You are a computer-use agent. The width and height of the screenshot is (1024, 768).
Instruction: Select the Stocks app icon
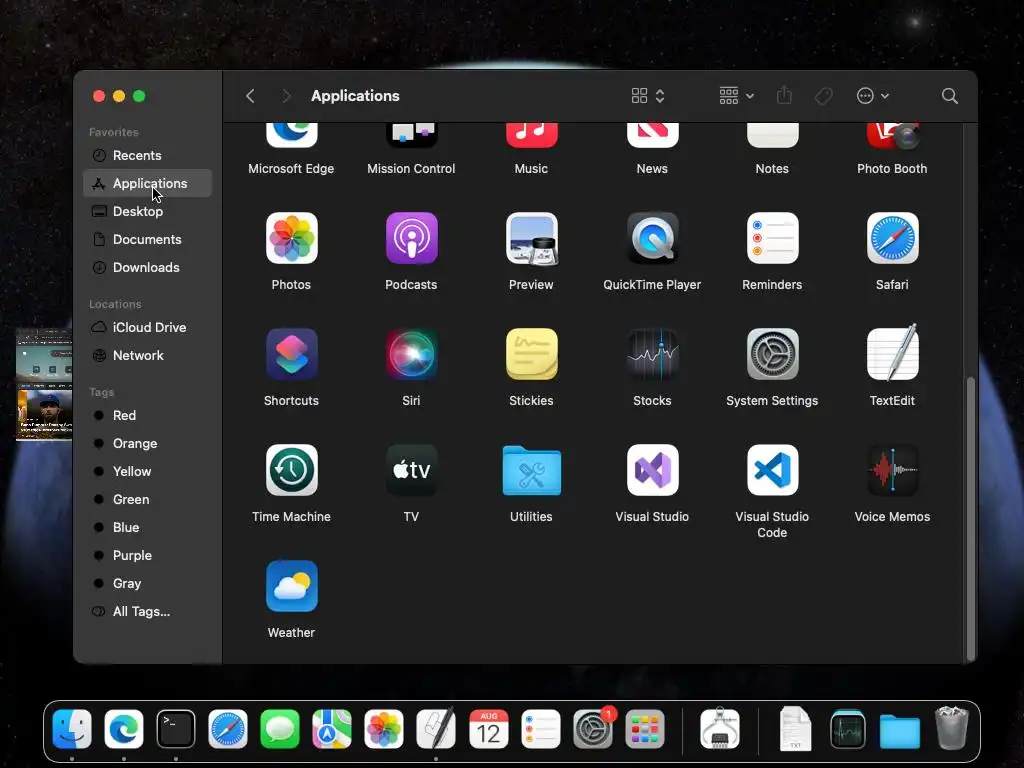652,354
